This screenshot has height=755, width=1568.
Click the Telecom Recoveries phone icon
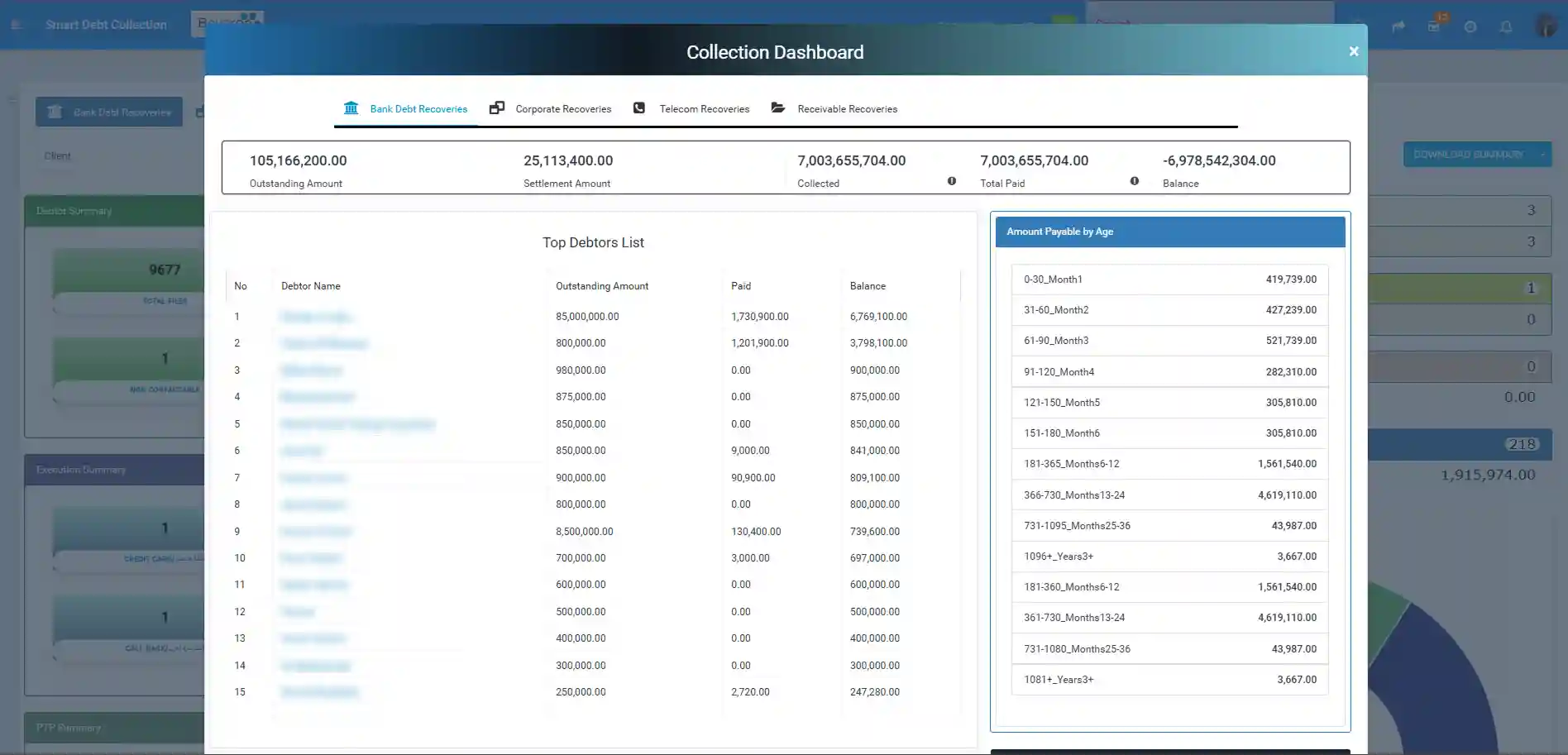pos(639,108)
